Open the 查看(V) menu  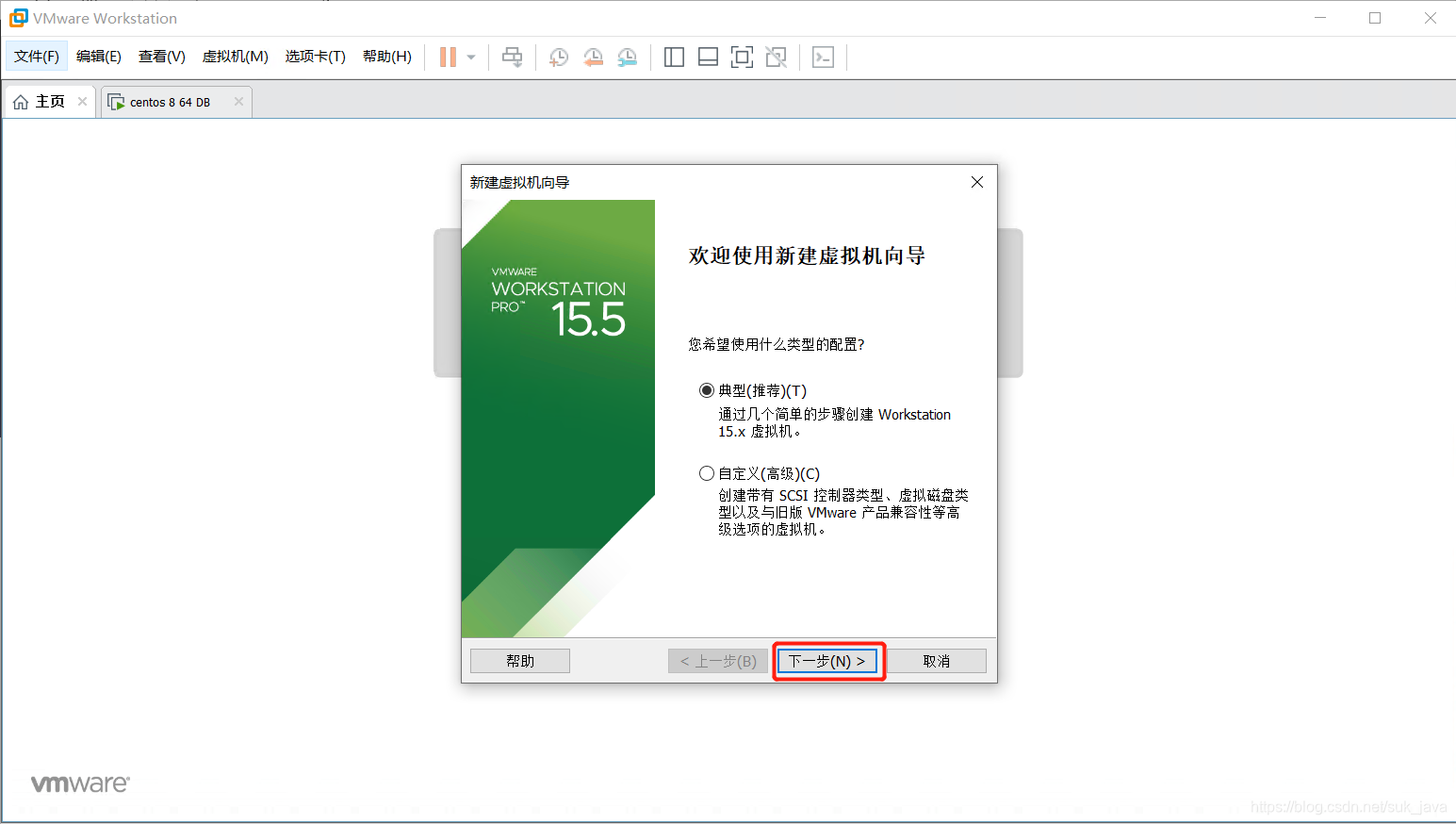(x=162, y=57)
